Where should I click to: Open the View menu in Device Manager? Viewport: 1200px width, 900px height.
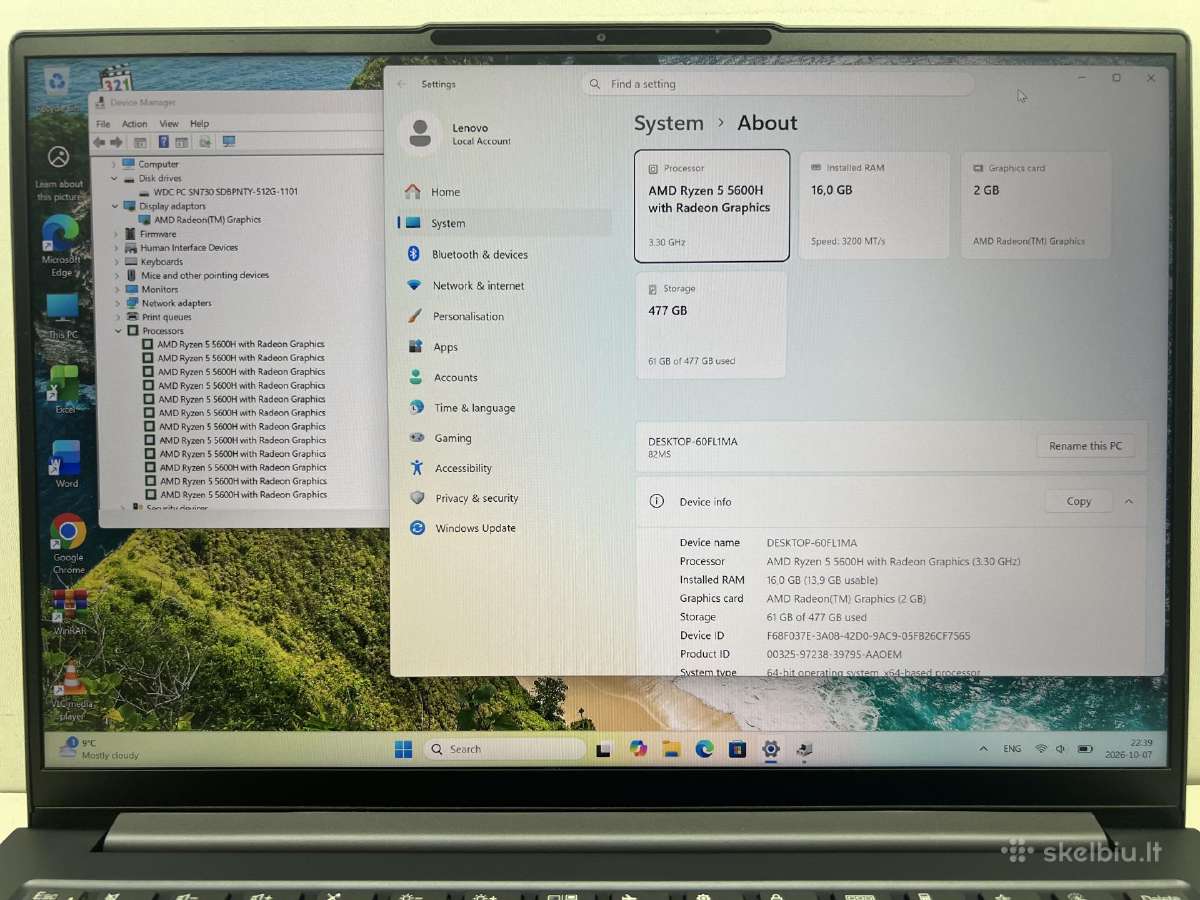click(x=169, y=124)
